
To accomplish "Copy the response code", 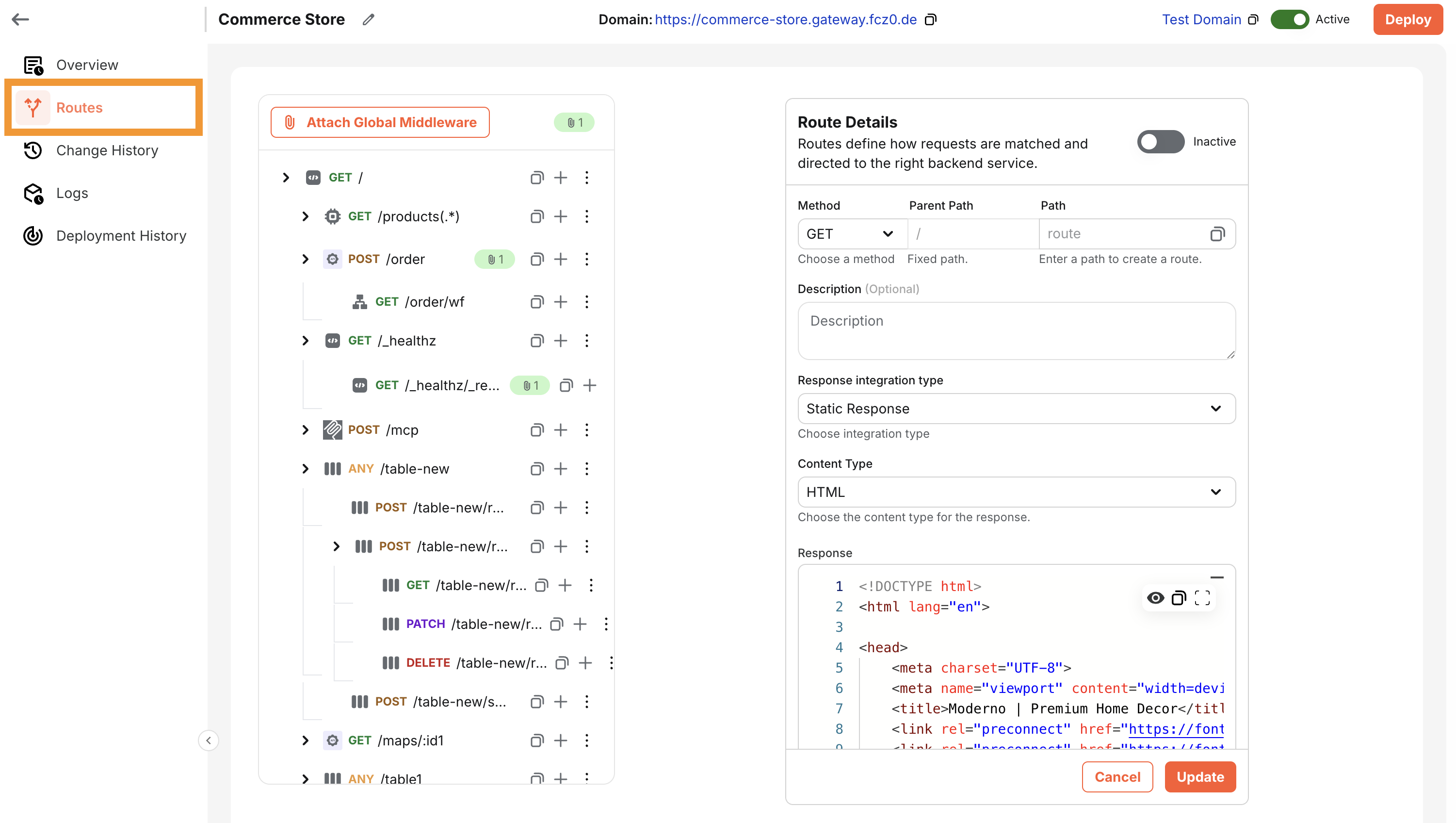I will [1179, 598].
